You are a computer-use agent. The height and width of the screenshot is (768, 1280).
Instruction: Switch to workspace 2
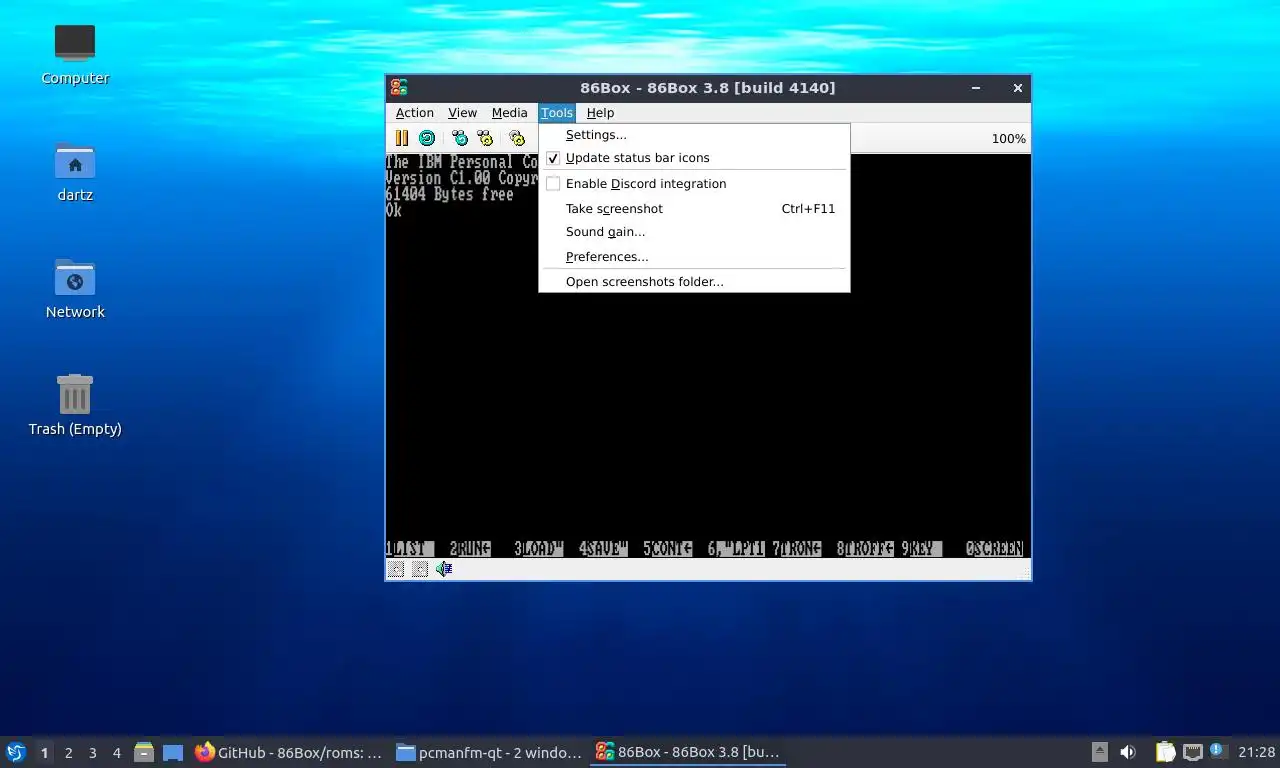69,753
